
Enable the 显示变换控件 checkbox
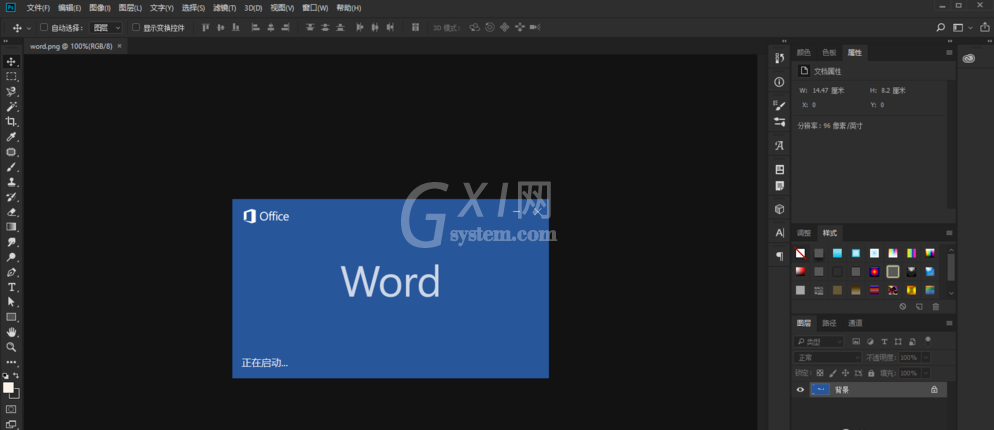136,27
